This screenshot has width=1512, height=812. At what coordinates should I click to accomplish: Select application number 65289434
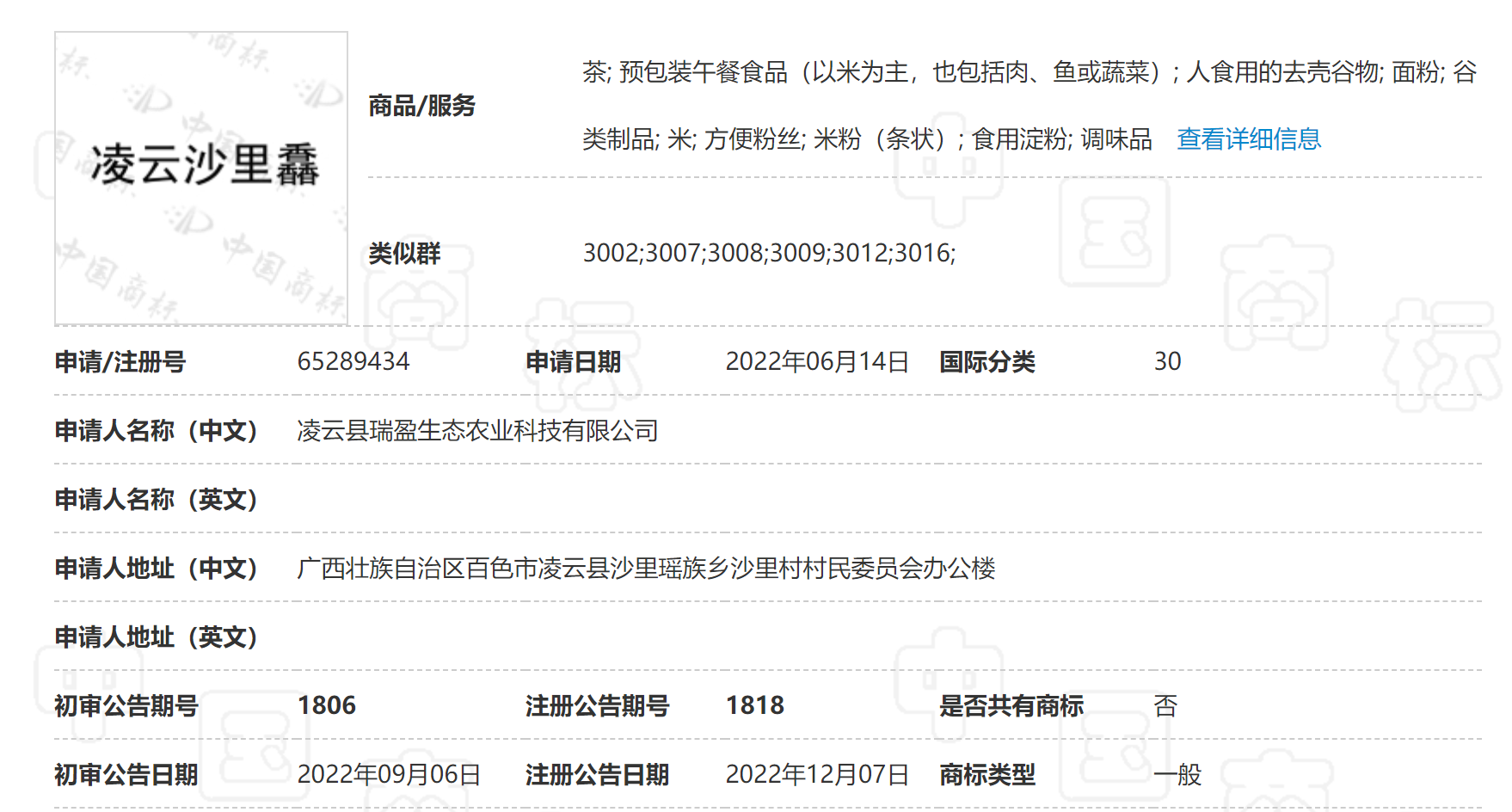pyautogui.click(x=354, y=362)
